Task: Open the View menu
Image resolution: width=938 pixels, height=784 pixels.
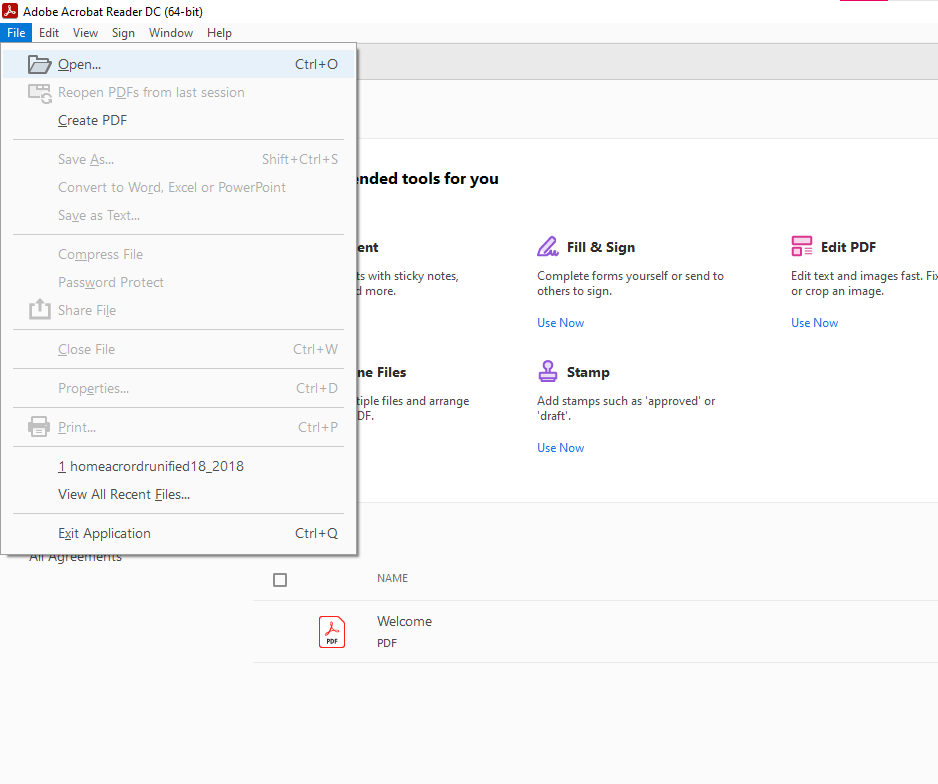Action: click(x=85, y=32)
